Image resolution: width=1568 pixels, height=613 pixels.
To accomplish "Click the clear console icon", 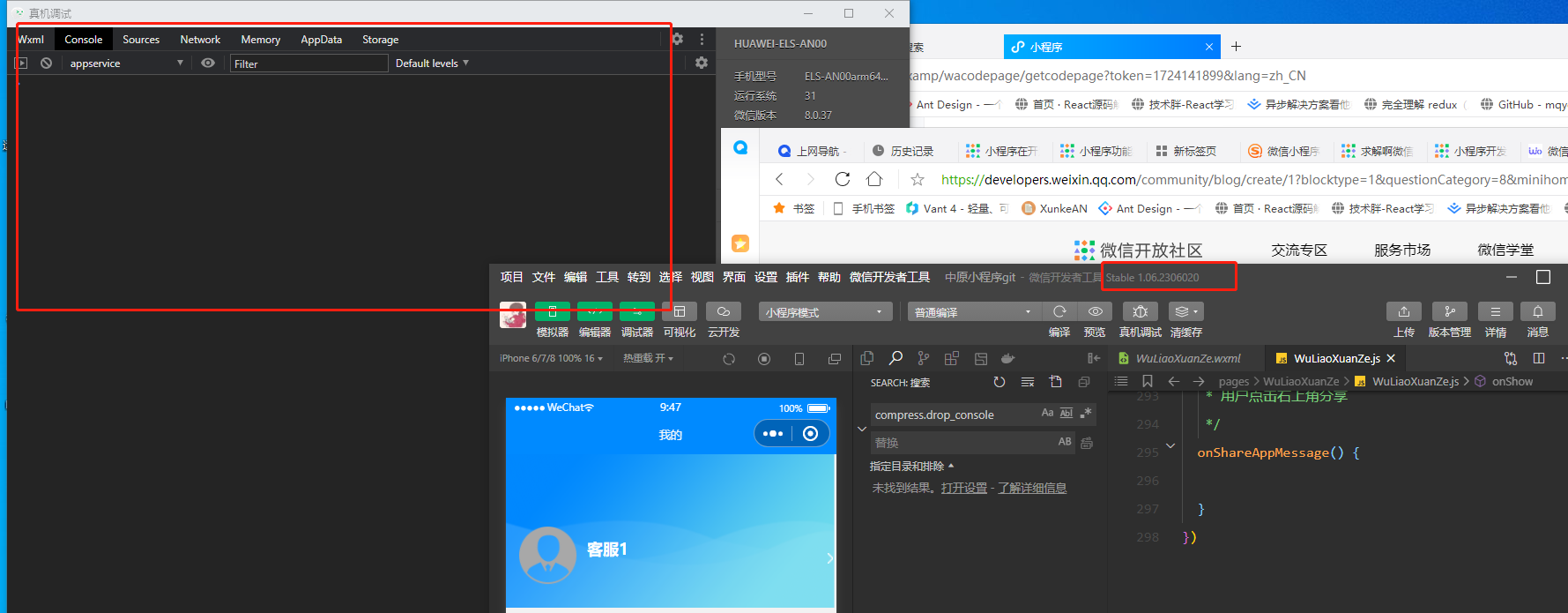I will click(46, 64).
